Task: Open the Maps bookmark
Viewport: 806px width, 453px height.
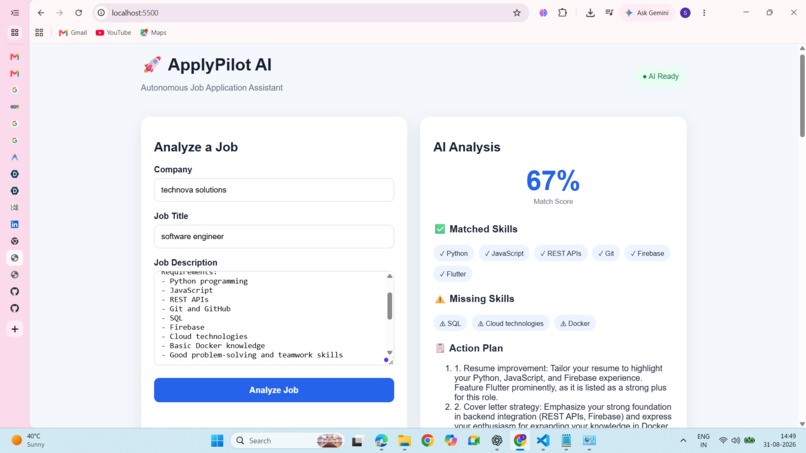Action: click(x=153, y=32)
